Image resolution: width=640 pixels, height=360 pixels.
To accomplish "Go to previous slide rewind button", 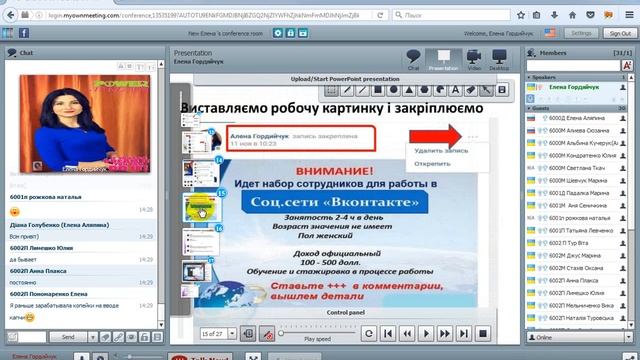I will (x=407, y=334).
